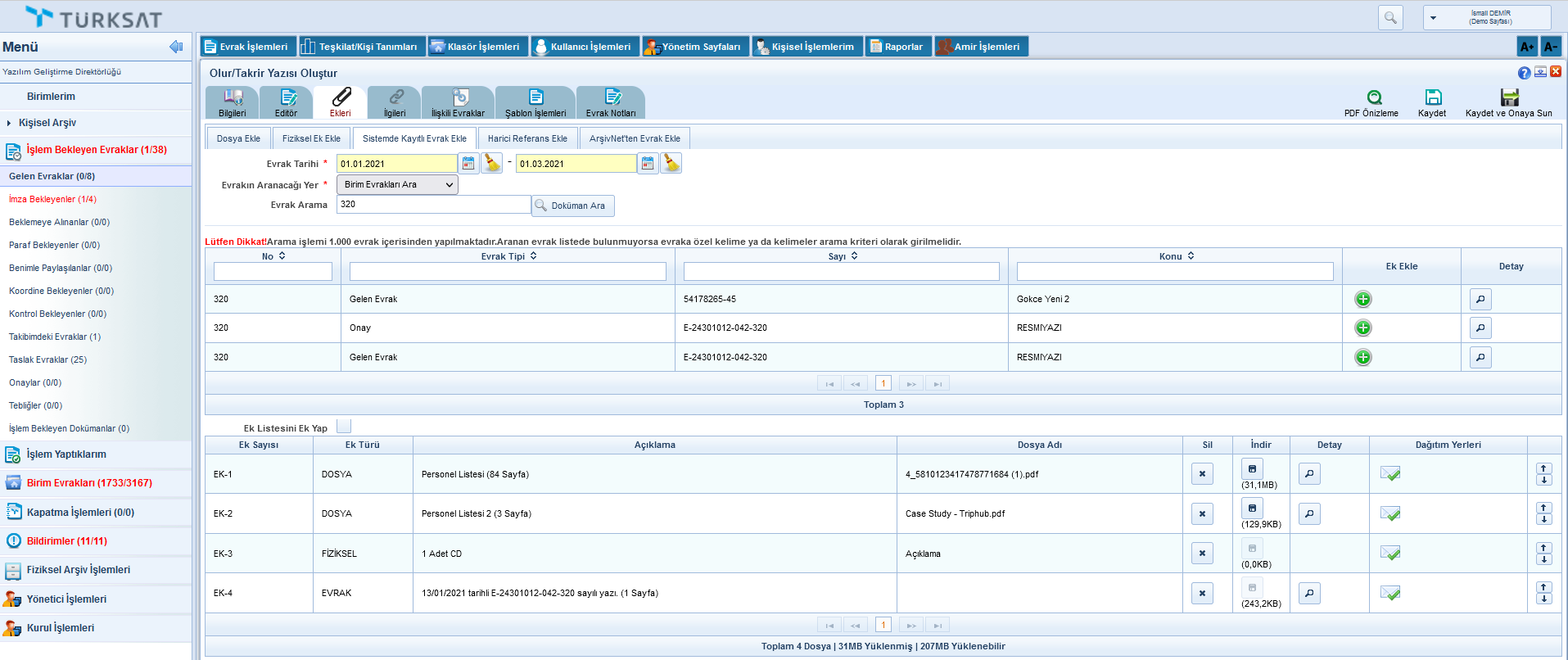Open Evrak İşlemleri menu
1568x660 pixels.
coord(246,47)
